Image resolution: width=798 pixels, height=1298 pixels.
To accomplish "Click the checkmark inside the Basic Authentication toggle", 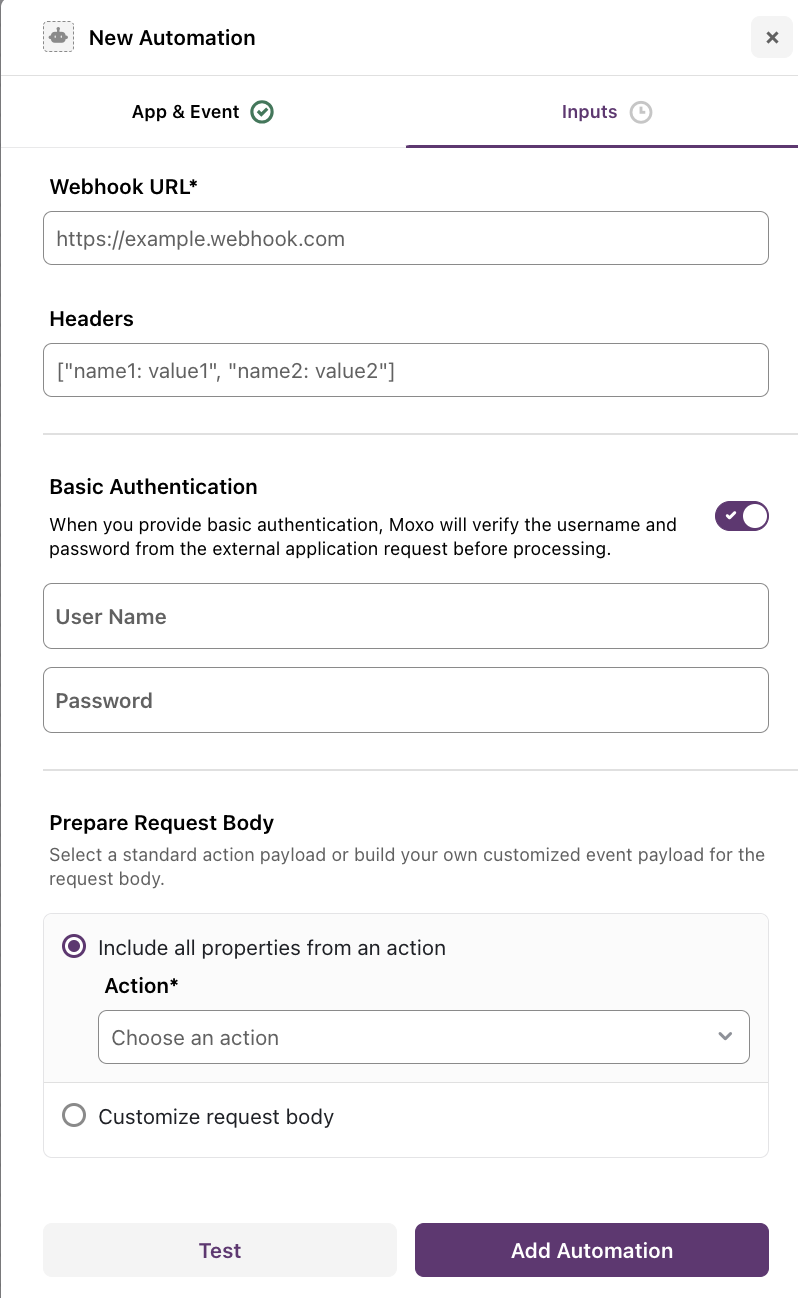I will [x=729, y=516].
